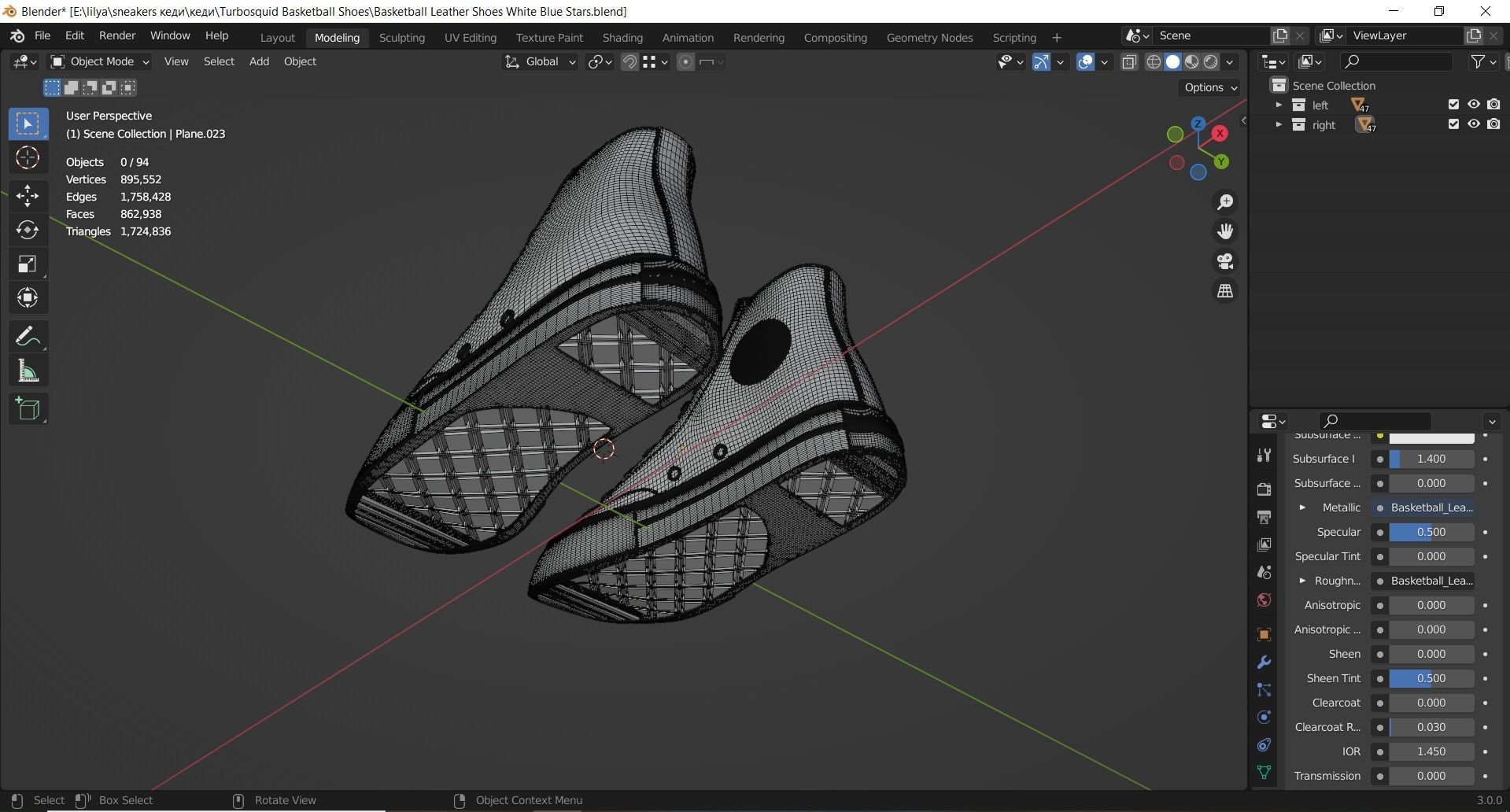The image size is (1510, 812).
Task: Open the Global transform orientation dropdown
Action: (x=540, y=62)
